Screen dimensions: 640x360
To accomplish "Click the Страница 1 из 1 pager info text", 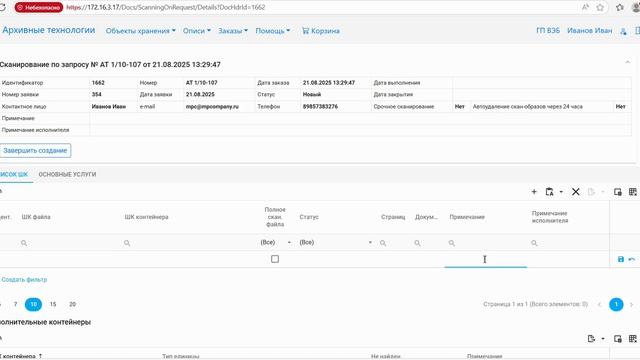I will tap(536, 304).
